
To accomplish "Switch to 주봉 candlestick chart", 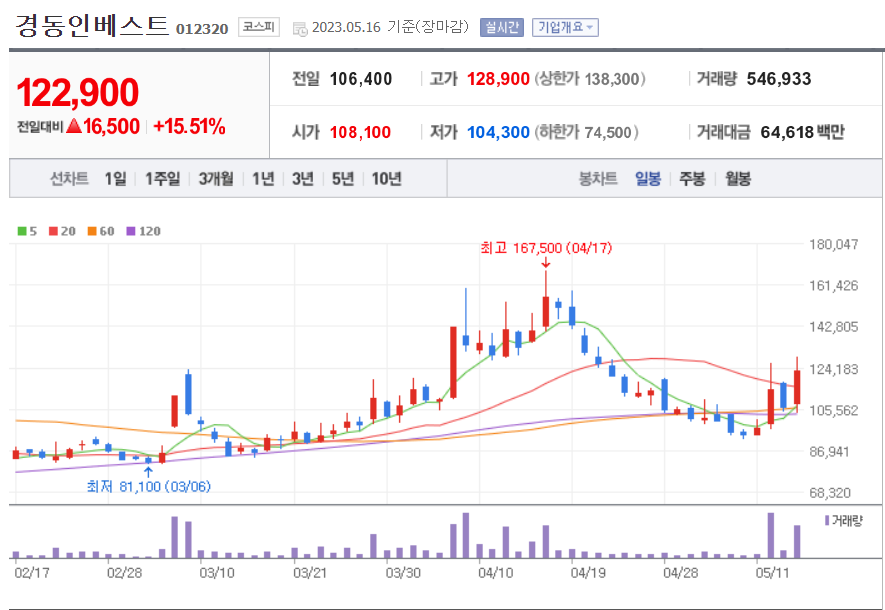I will (692, 179).
